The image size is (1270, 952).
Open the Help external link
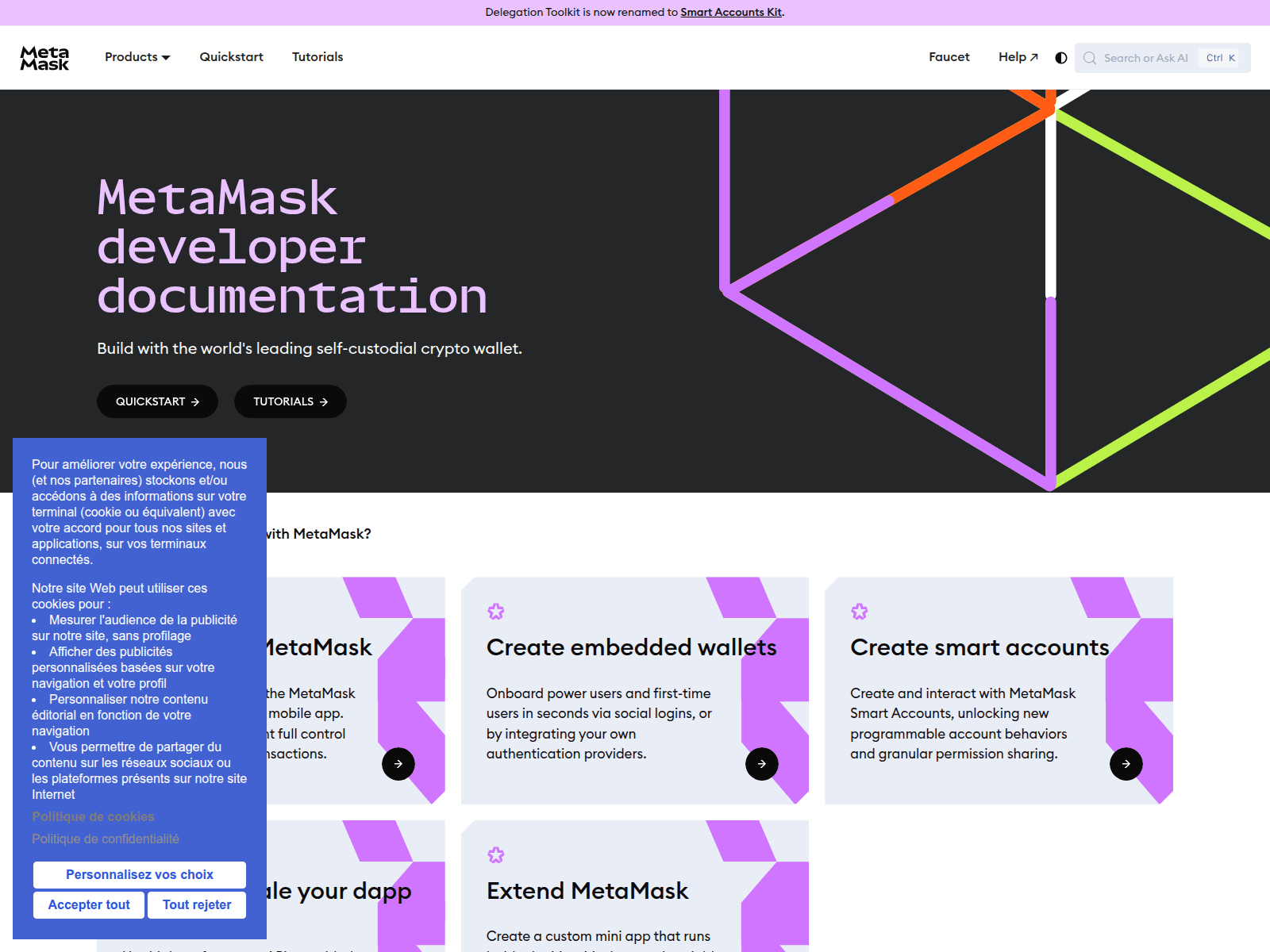[1018, 57]
